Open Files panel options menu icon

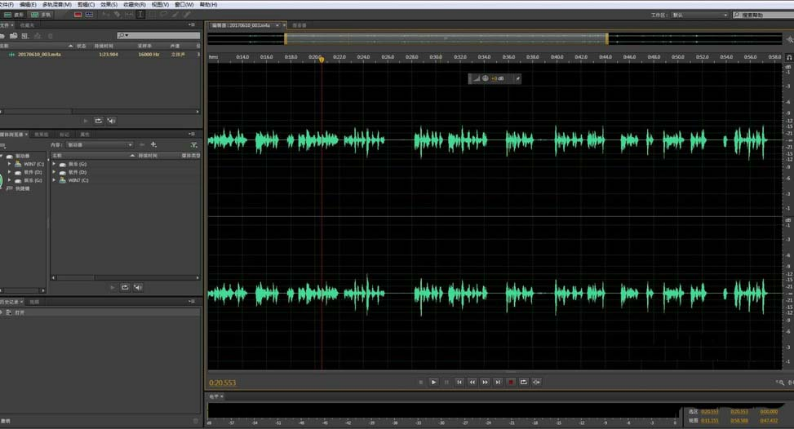tap(192, 25)
